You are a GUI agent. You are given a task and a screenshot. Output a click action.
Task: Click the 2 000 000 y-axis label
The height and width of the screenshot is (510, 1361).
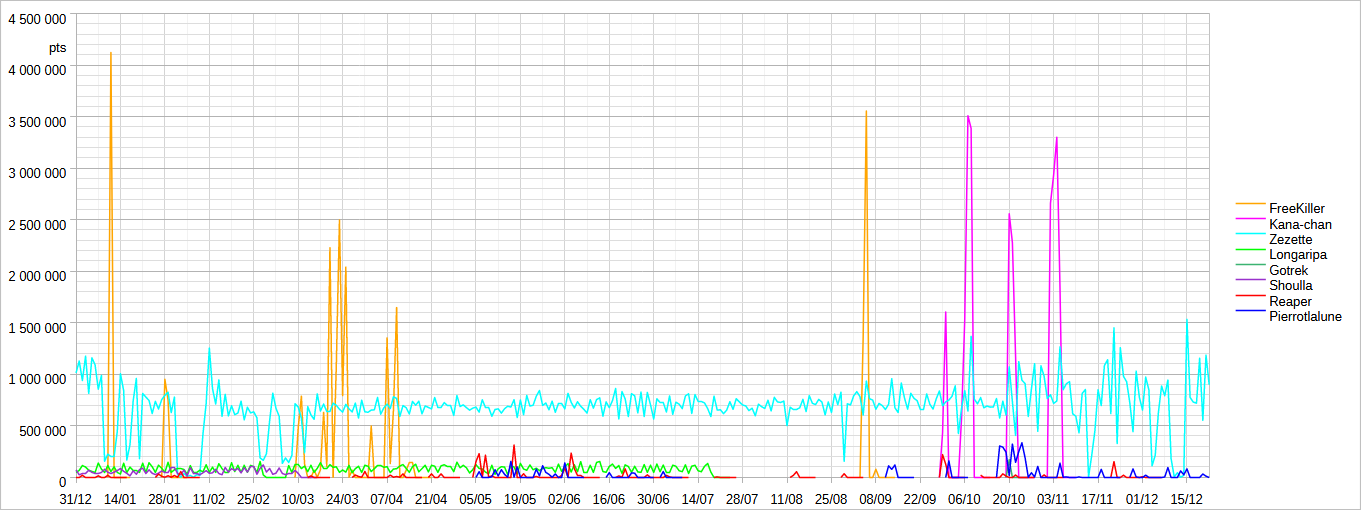pos(37,276)
